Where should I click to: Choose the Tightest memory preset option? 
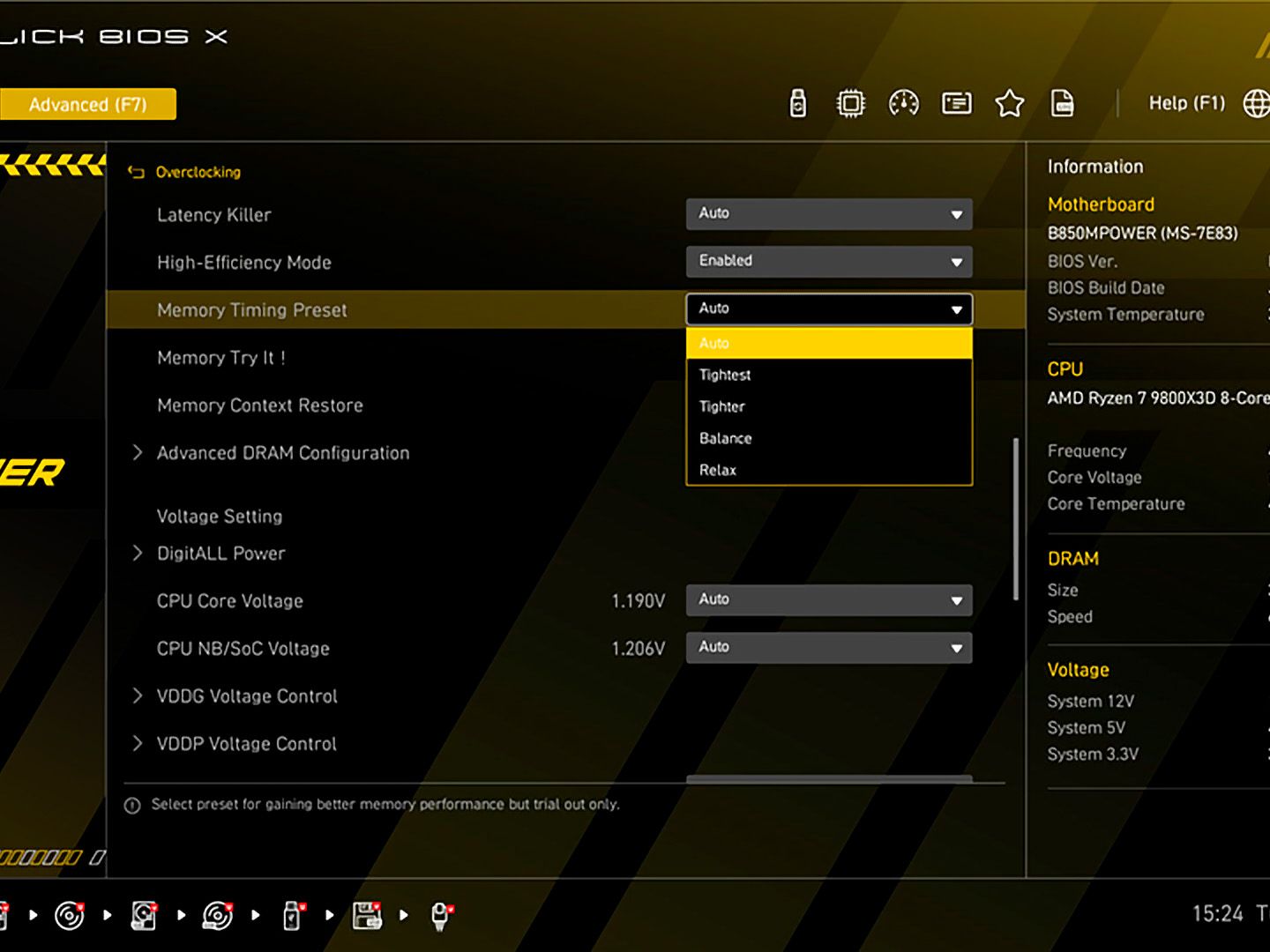829,375
